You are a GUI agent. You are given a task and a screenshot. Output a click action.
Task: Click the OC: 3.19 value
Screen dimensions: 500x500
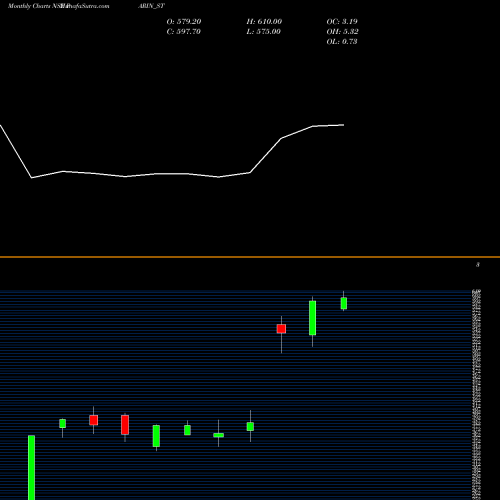click(x=342, y=22)
